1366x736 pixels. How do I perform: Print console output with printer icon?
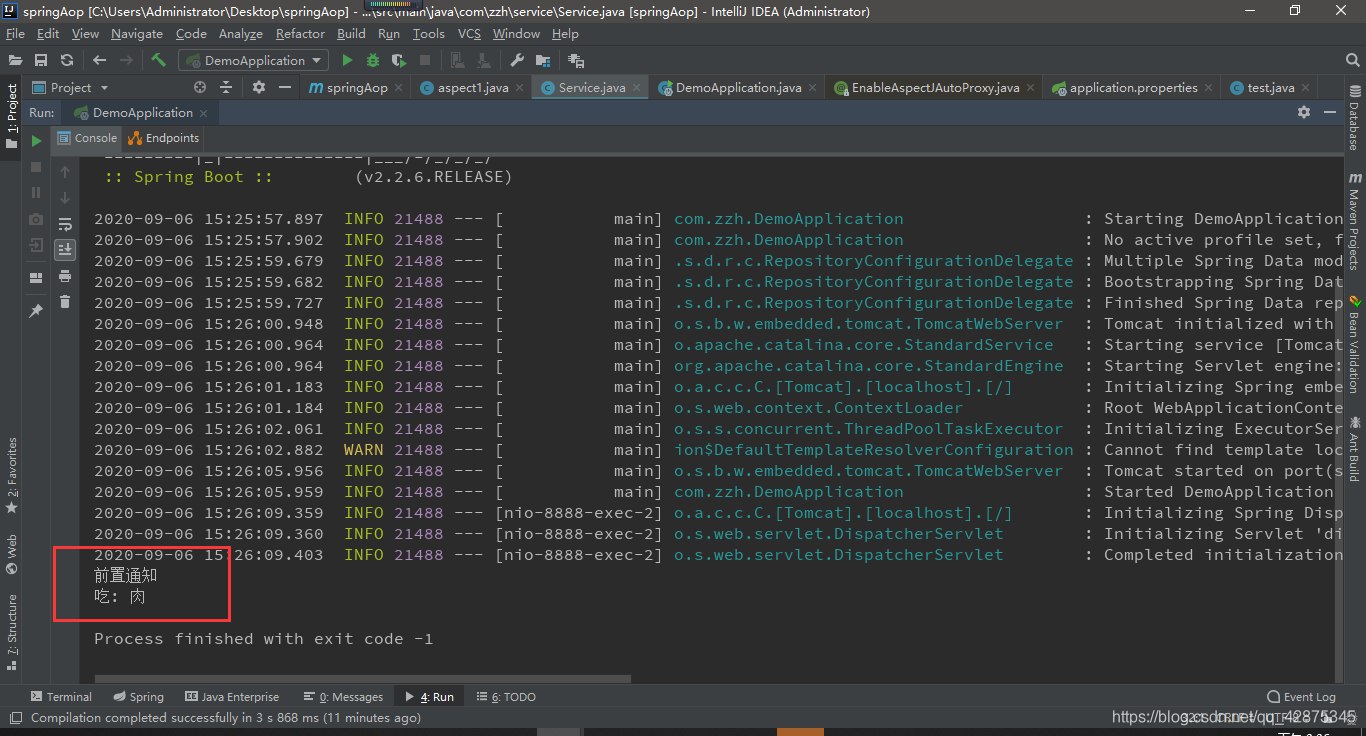pyautogui.click(x=65, y=275)
